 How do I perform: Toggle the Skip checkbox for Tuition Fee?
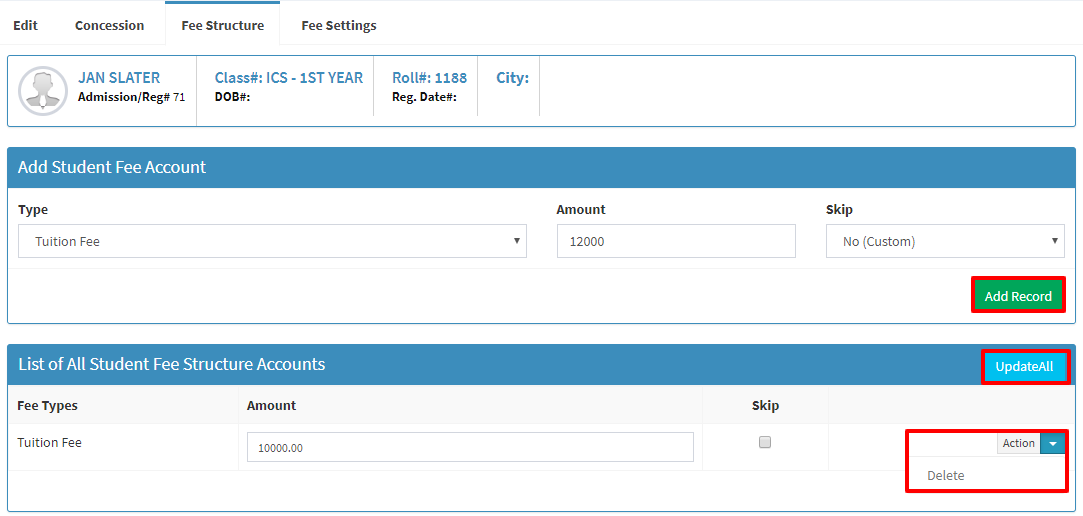[765, 443]
